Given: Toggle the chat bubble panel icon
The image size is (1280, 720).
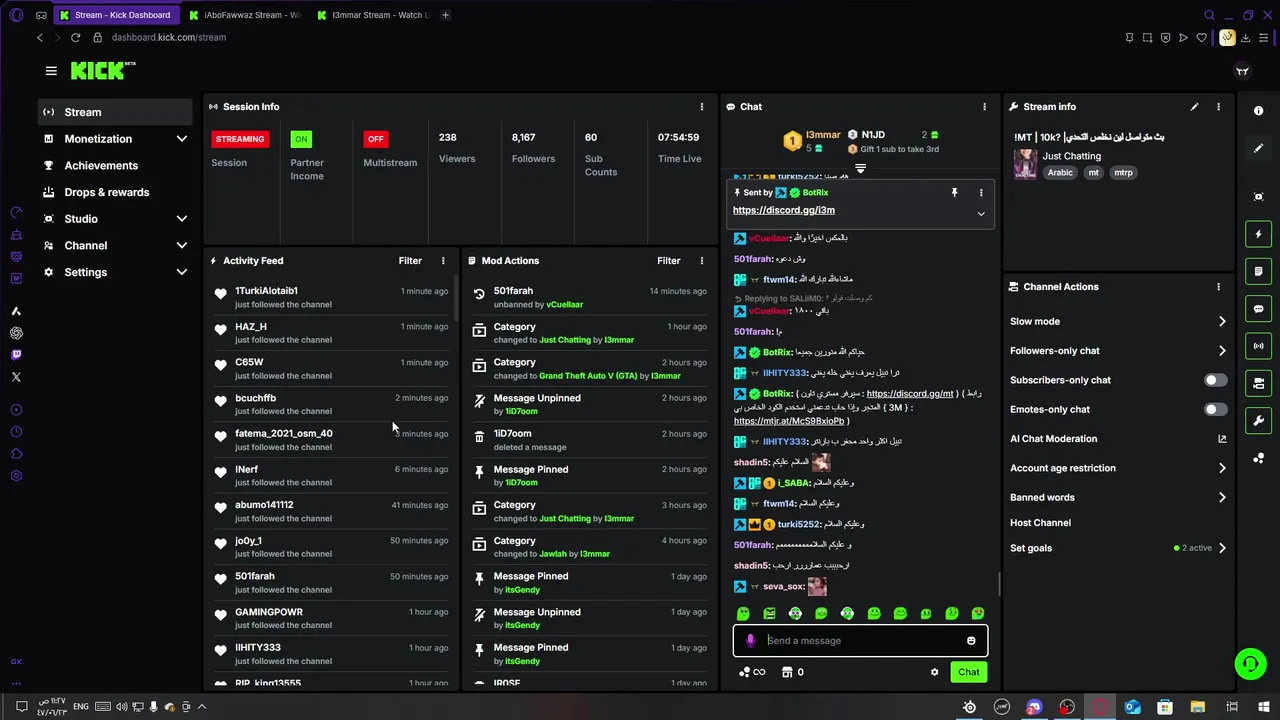Looking at the screenshot, I should 1259,309.
